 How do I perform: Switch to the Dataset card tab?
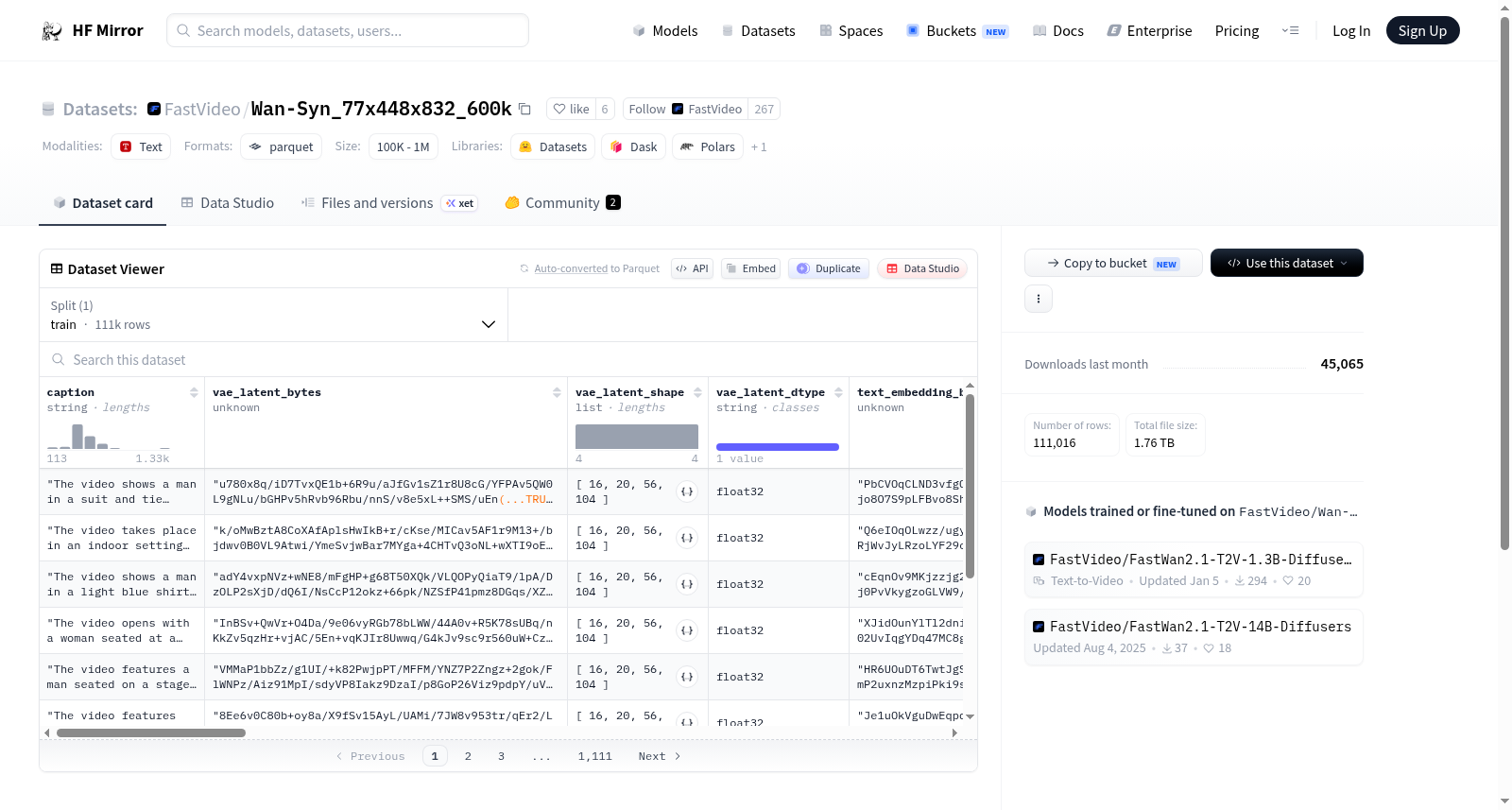coord(103,203)
